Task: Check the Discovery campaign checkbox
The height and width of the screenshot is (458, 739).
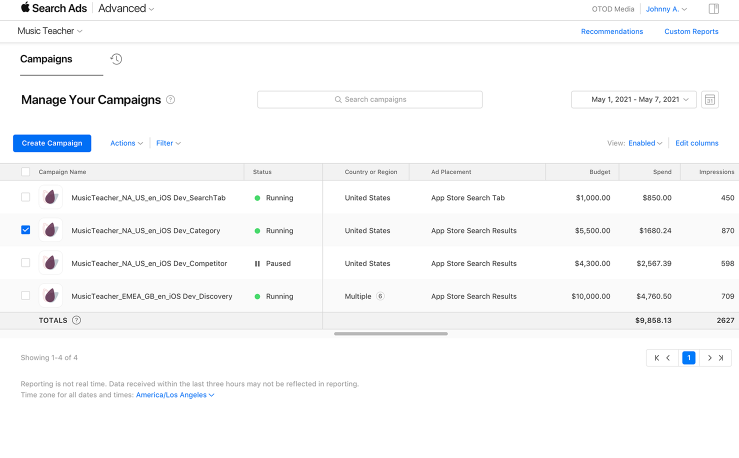Action: pos(25,295)
